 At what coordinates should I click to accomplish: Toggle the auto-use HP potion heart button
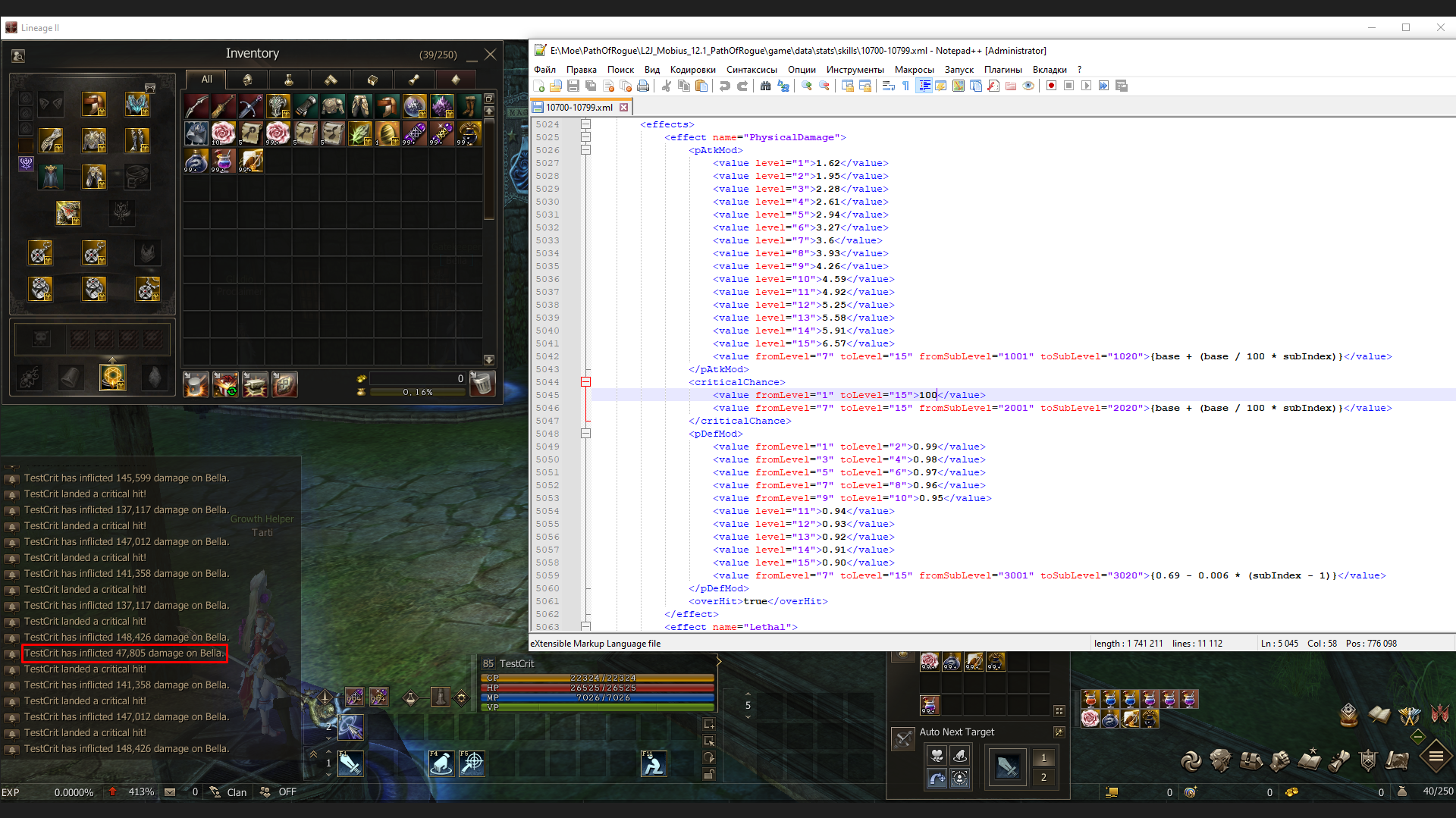937,755
